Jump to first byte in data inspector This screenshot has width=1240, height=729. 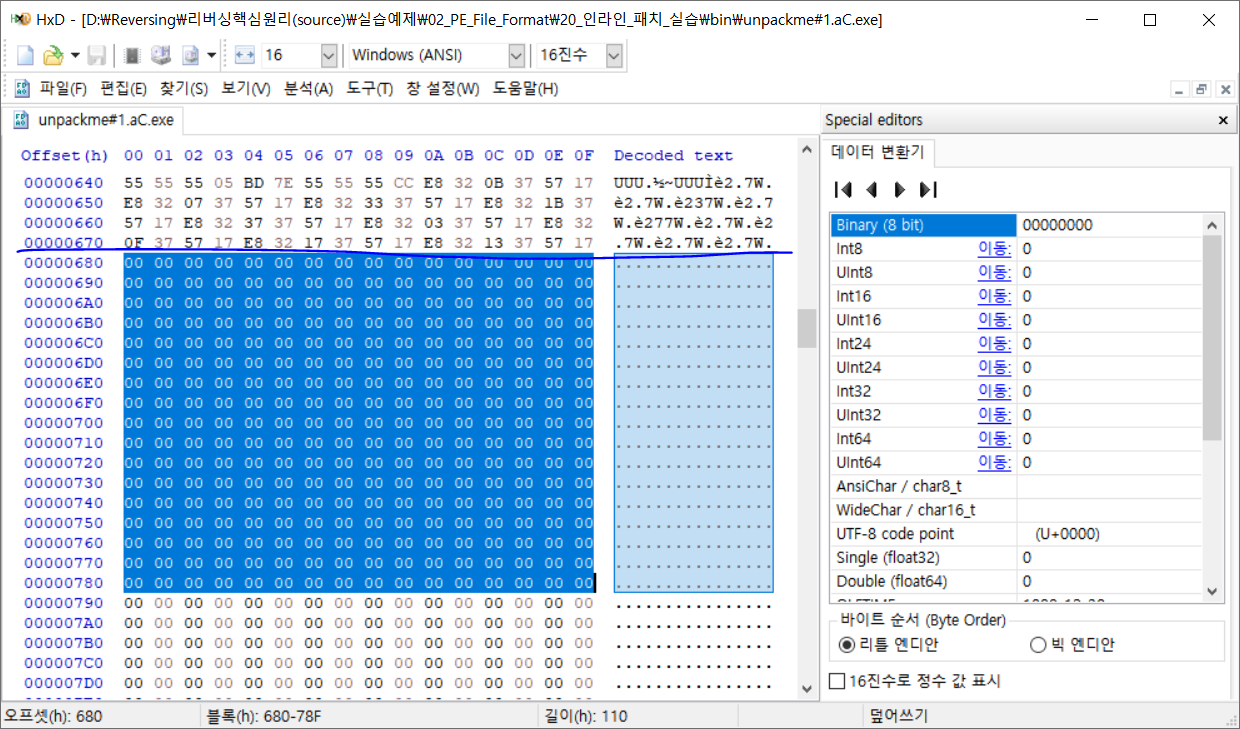tap(843, 189)
